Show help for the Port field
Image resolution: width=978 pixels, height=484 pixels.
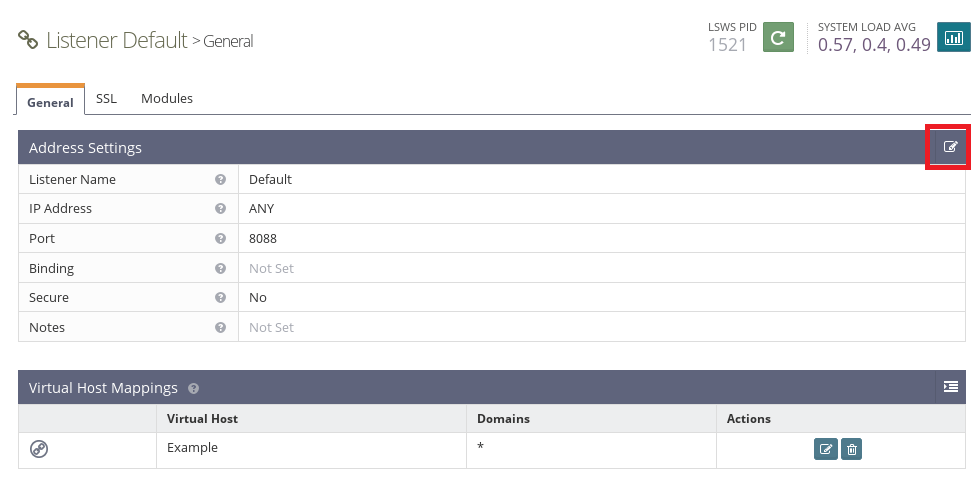[x=220, y=239]
